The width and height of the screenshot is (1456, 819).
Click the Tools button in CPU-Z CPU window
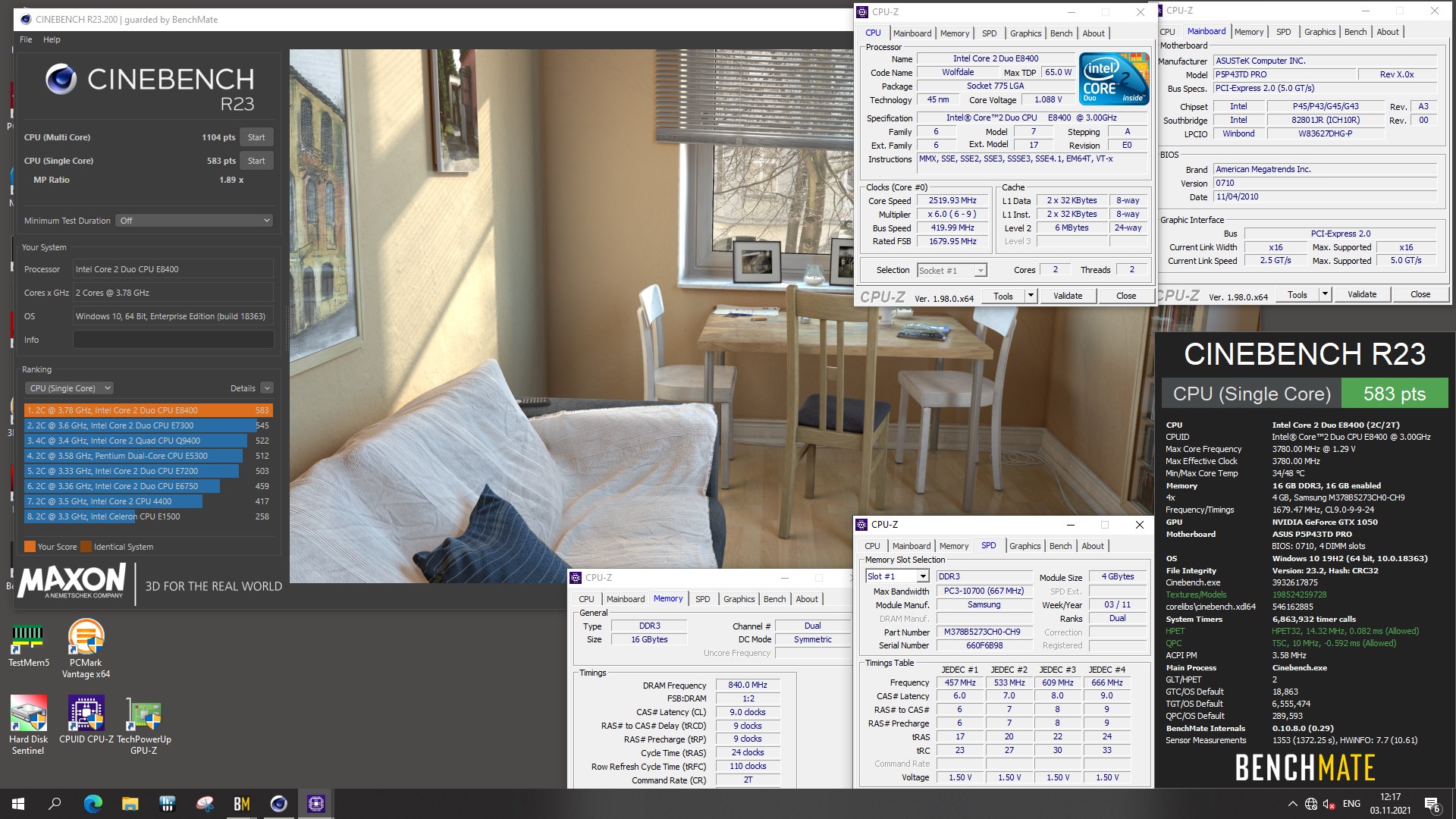click(1003, 296)
